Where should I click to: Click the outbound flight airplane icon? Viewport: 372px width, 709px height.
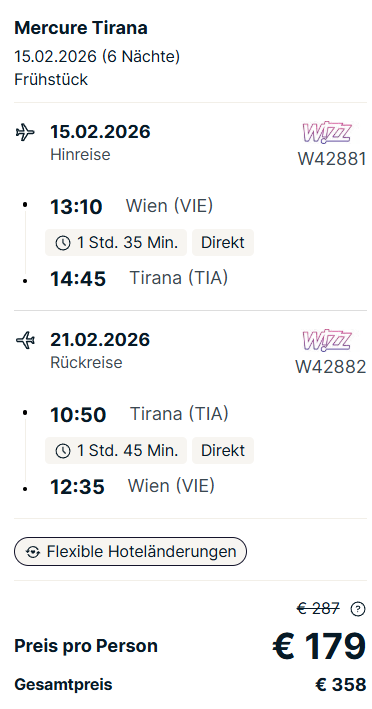(x=25, y=132)
